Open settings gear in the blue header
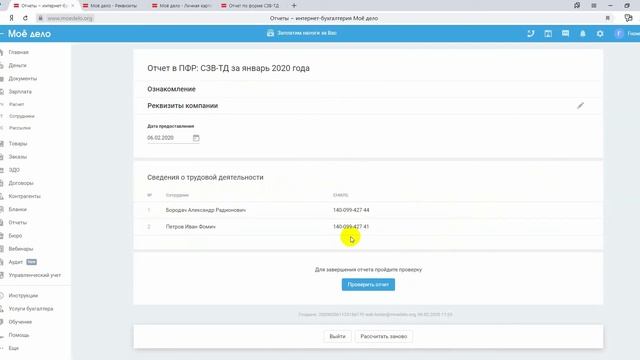 [600, 33]
